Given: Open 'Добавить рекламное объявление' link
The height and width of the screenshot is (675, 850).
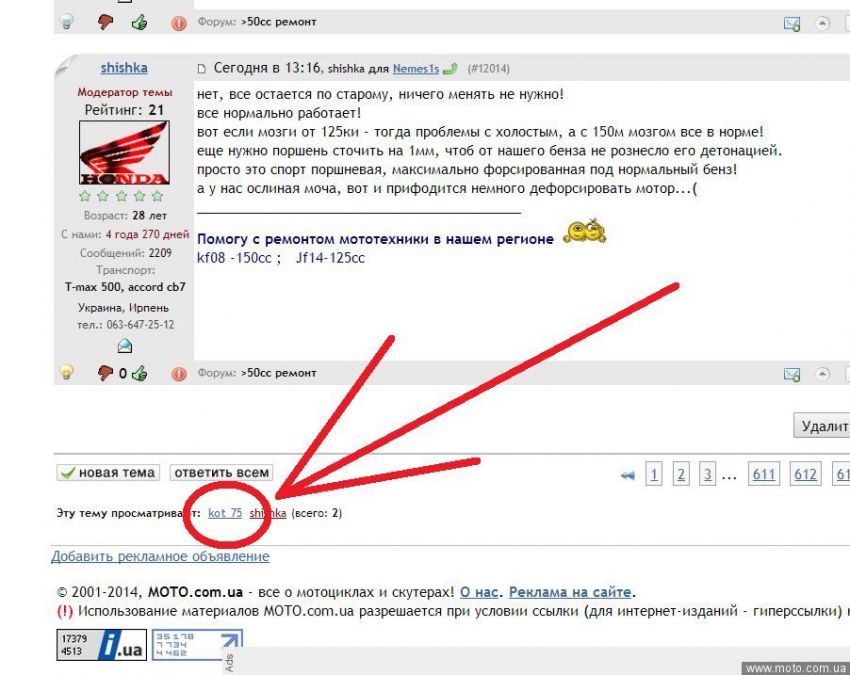Looking at the screenshot, I should pyautogui.click(x=160, y=556).
